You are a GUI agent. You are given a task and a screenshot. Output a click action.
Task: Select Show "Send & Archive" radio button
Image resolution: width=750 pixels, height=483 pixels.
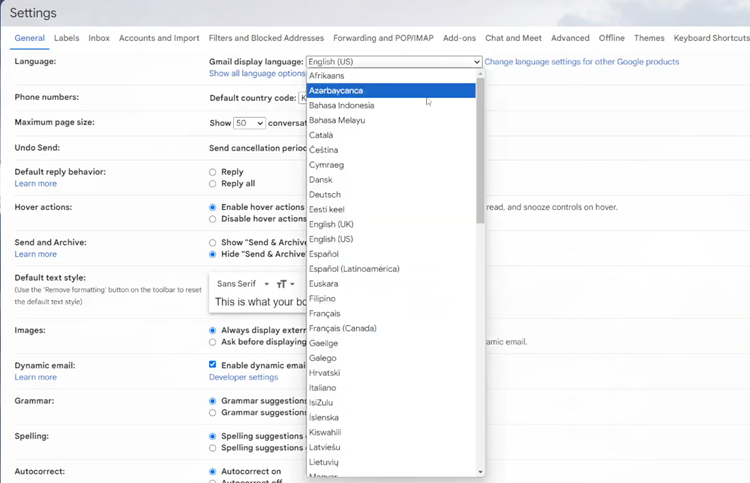tap(212, 243)
